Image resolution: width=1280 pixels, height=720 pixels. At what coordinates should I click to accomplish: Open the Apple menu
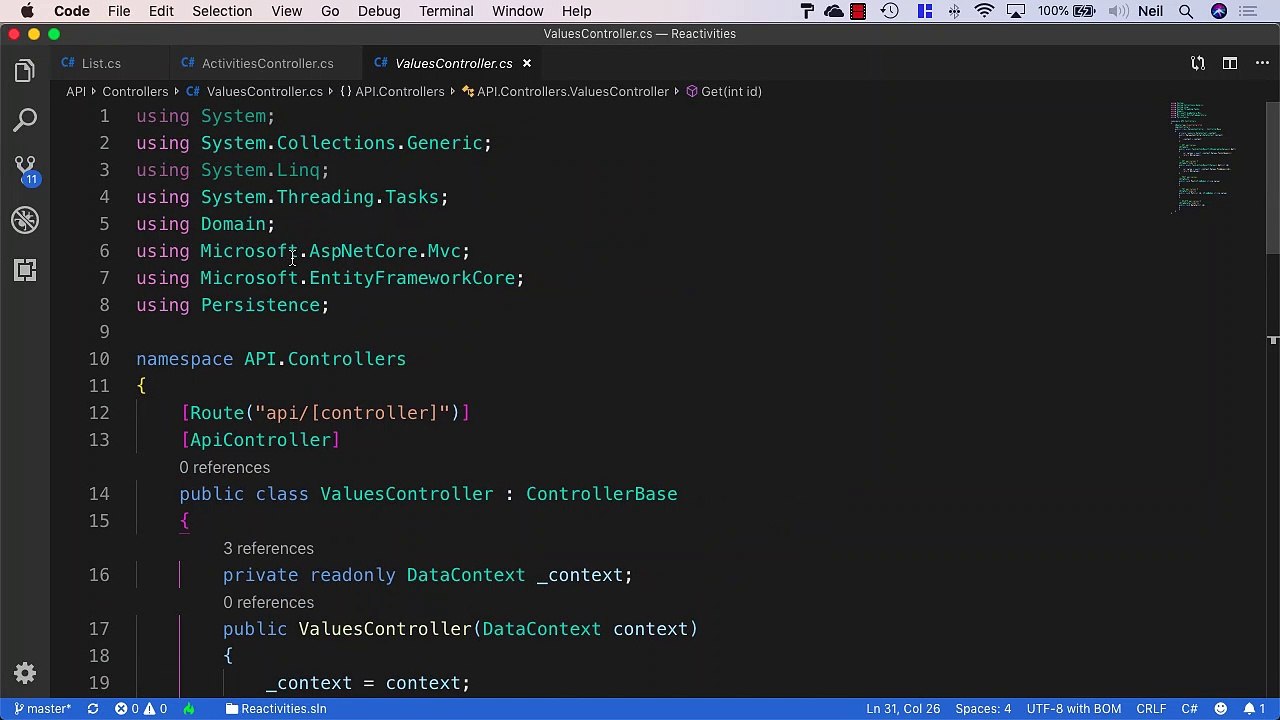28,11
